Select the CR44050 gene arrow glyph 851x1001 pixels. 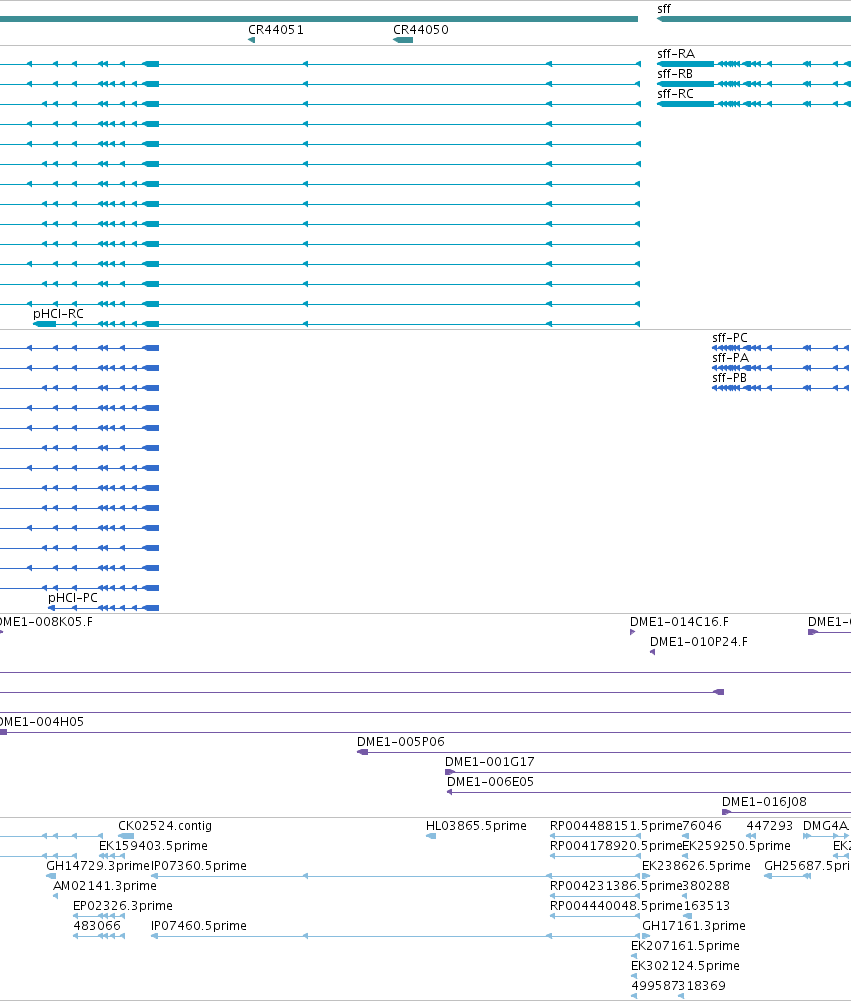[x=403, y=40]
